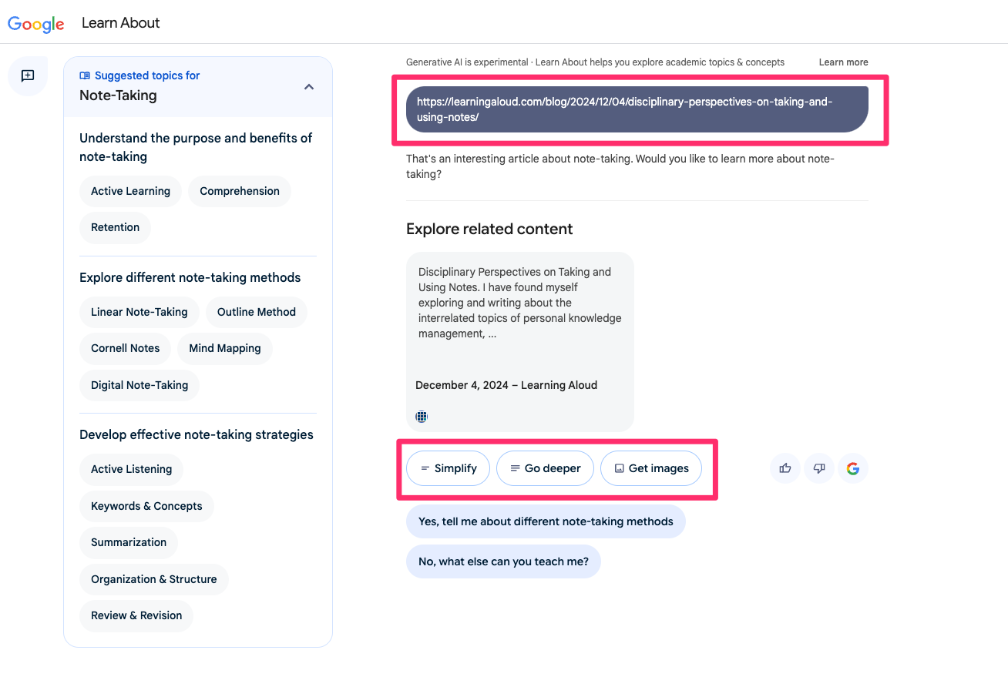
Task: Choose 'Yes, tell me about different note-taking methods'
Action: [x=546, y=522]
